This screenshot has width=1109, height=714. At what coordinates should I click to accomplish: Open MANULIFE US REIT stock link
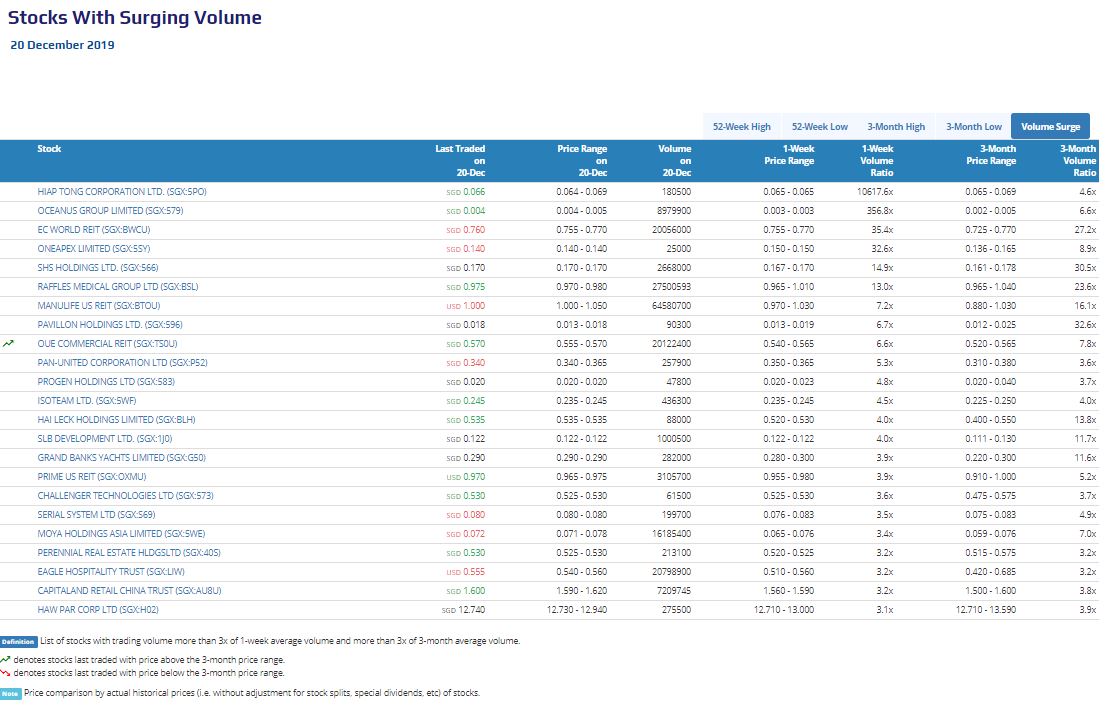click(x=98, y=306)
